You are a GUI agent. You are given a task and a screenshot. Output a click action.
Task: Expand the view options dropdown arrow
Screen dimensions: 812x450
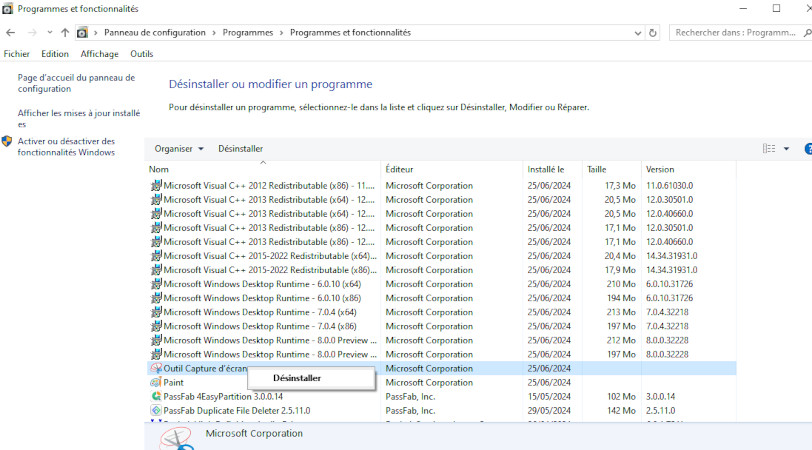tap(786, 149)
